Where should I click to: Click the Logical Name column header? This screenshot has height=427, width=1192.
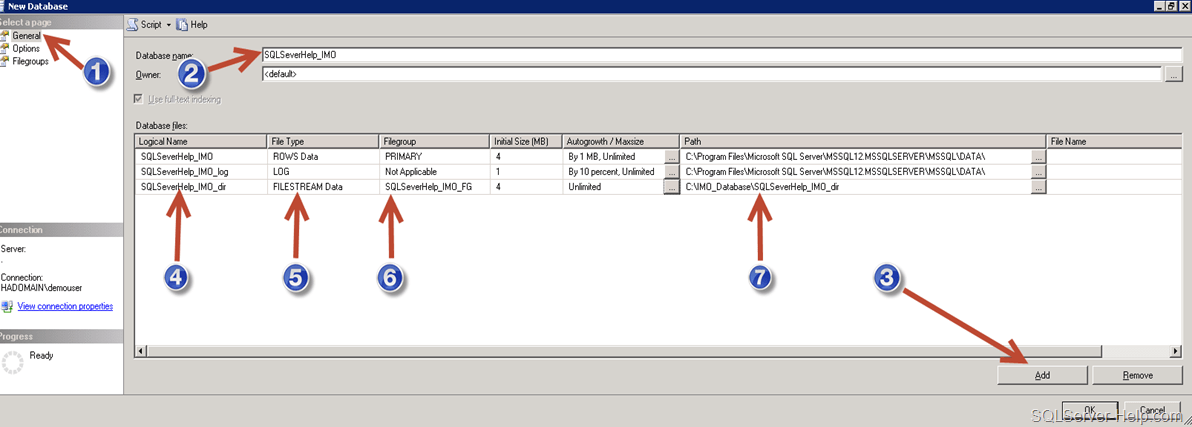(x=200, y=142)
